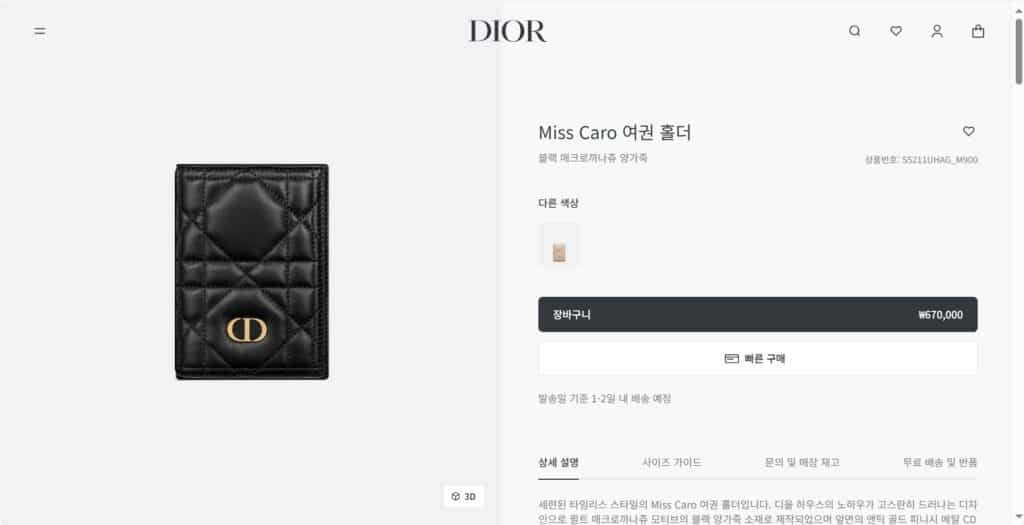1024x525 pixels.
Task: Click the black passport holder product image
Action: pyautogui.click(x=252, y=272)
